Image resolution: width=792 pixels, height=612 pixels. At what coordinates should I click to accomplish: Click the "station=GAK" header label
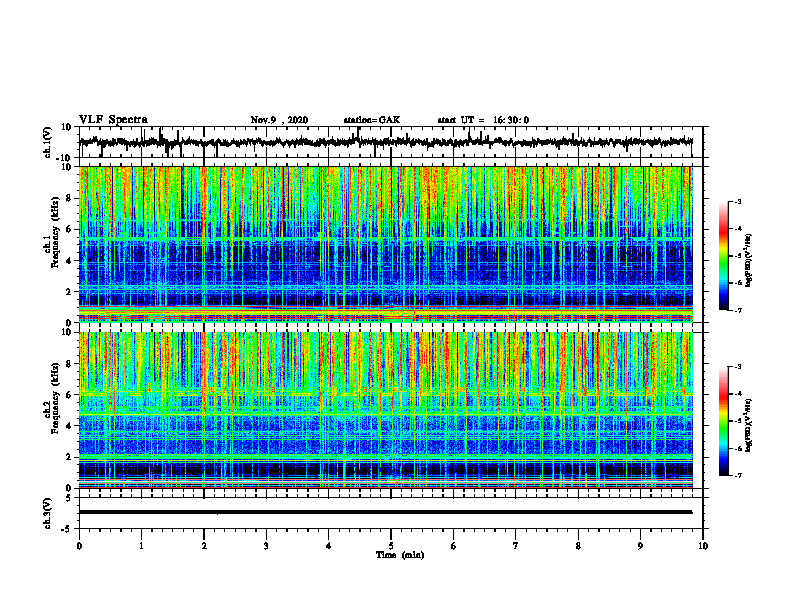click(x=372, y=120)
